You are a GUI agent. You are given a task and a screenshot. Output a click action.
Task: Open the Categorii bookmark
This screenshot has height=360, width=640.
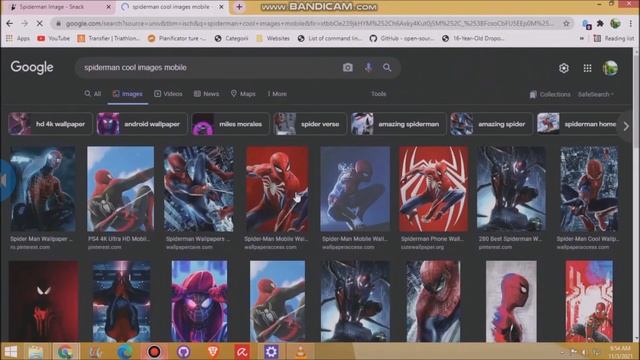pyautogui.click(x=231, y=38)
